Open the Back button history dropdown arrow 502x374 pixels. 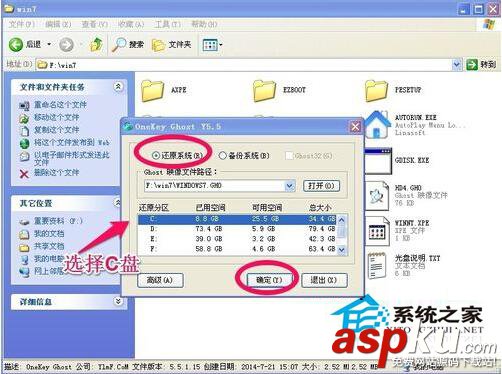(49, 44)
